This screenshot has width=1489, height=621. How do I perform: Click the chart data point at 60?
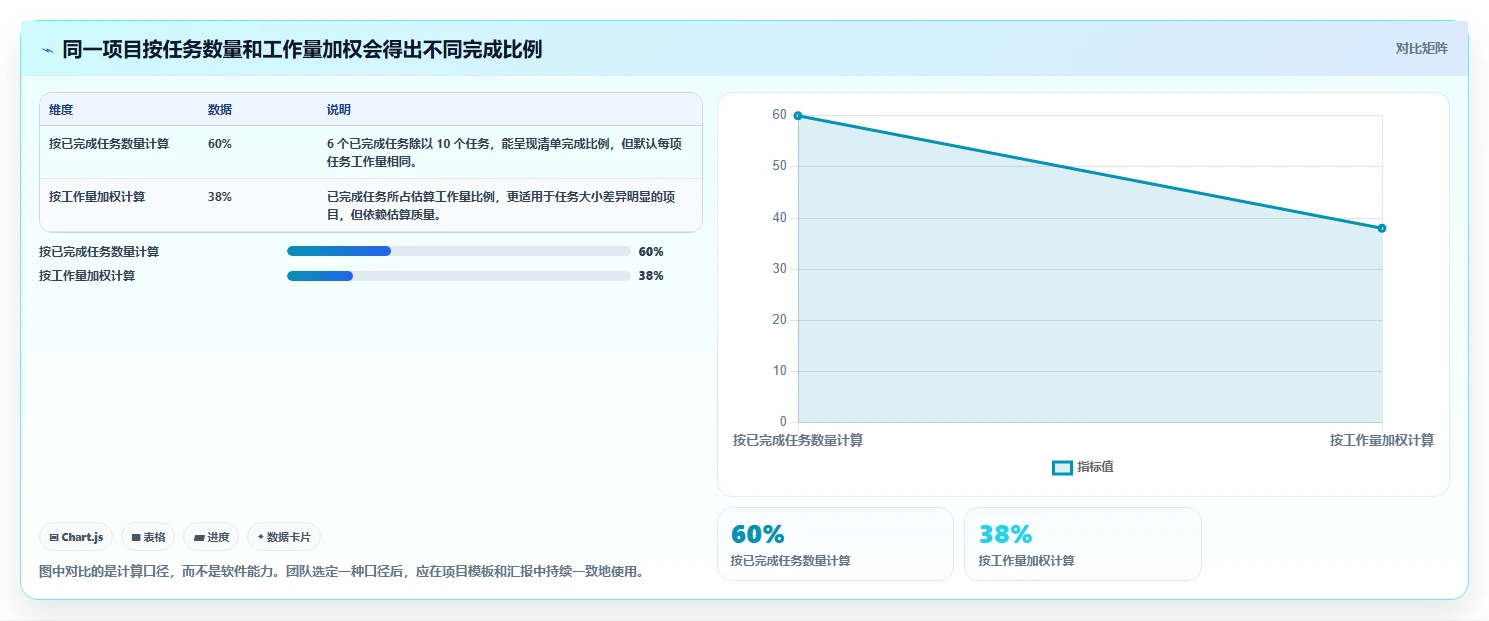point(798,116)
